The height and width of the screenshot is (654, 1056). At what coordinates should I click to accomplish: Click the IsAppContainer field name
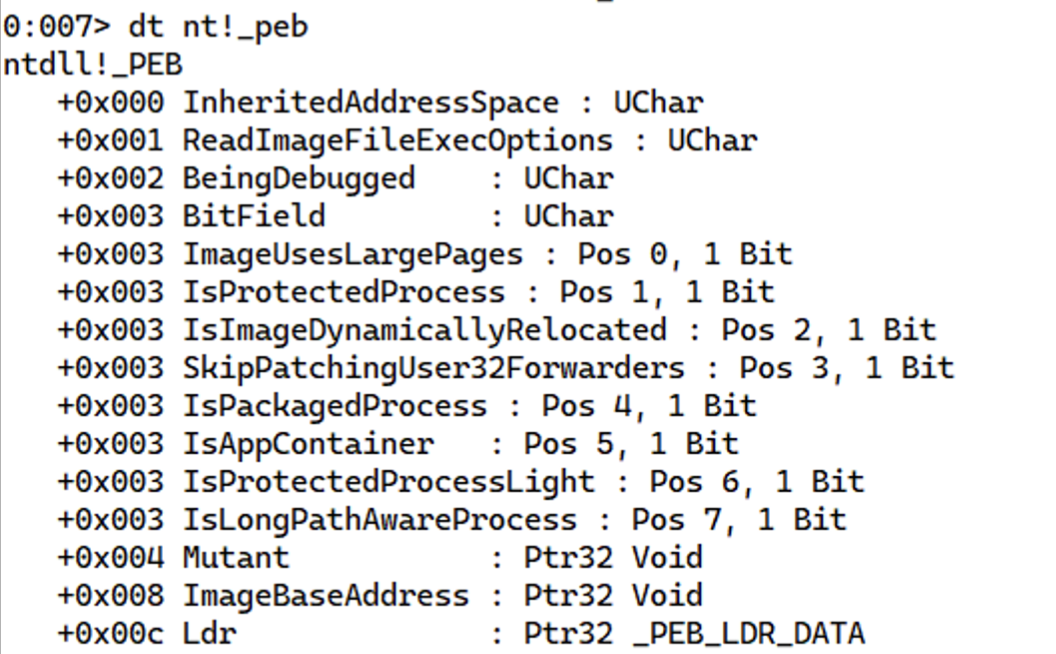pyautogui.click(x=307, y=444)
